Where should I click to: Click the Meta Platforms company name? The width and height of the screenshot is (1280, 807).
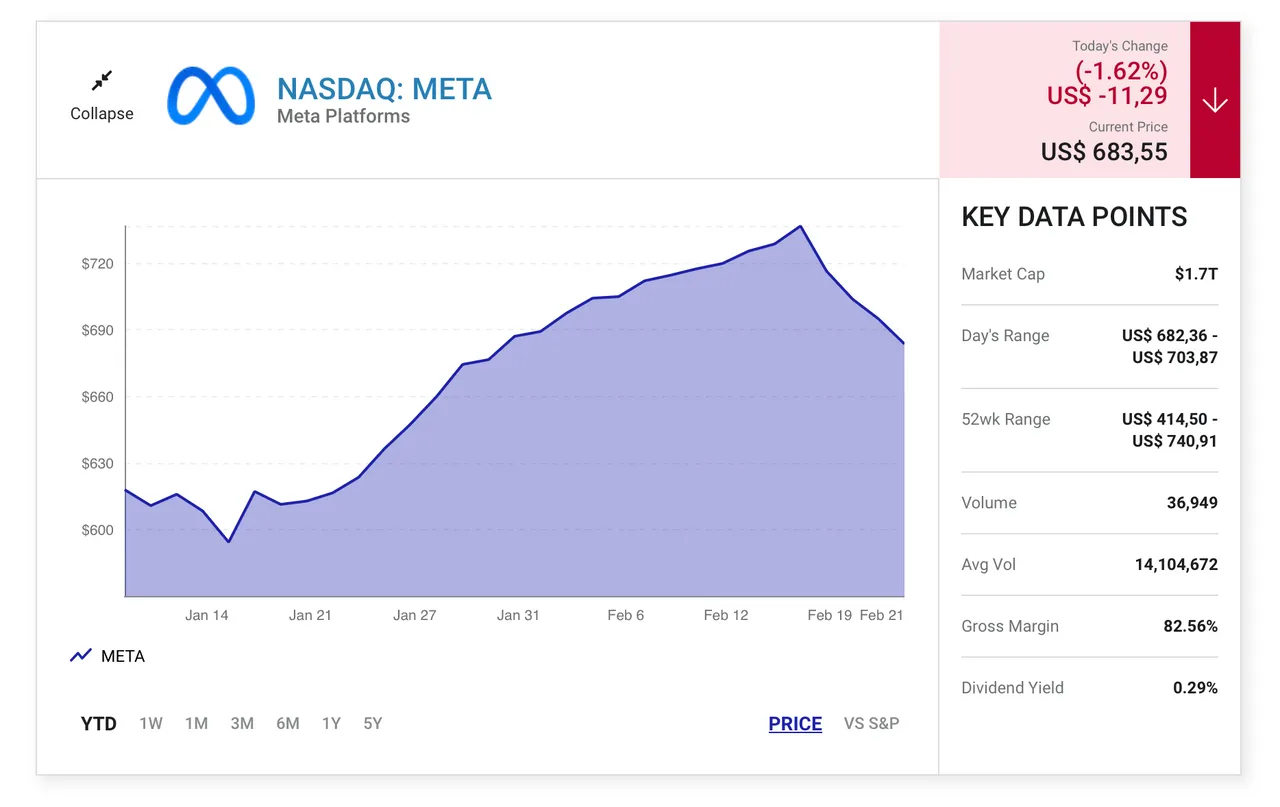(x=343, y=116)
